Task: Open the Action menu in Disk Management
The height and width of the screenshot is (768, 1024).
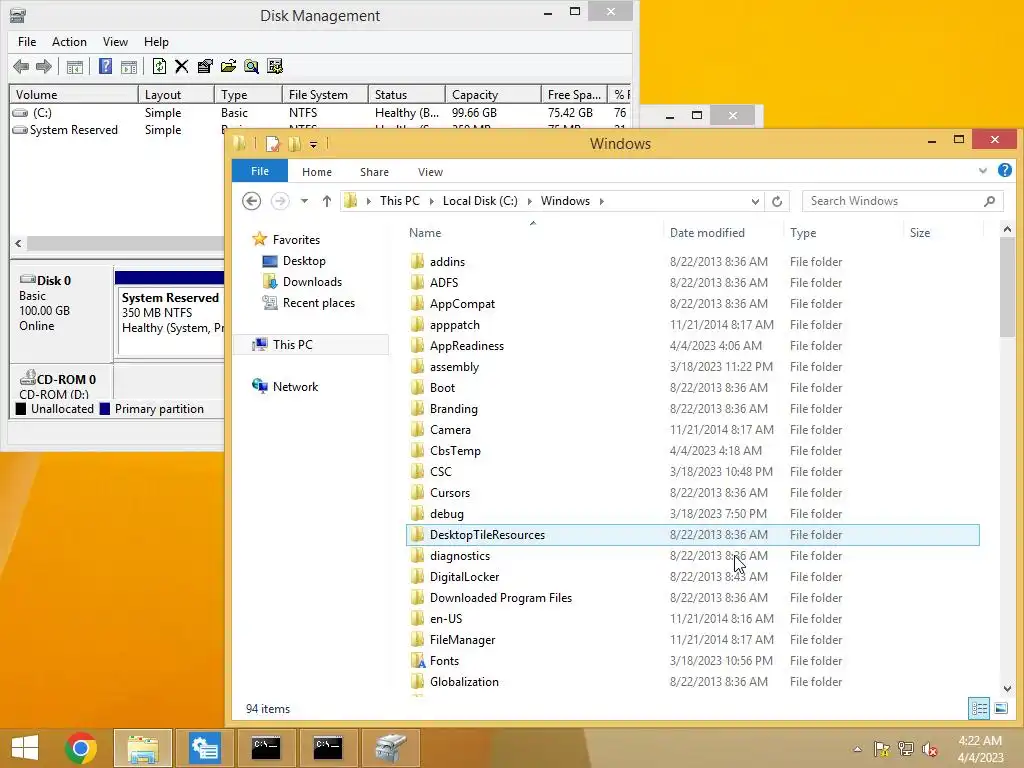Action: coord(69,42)
